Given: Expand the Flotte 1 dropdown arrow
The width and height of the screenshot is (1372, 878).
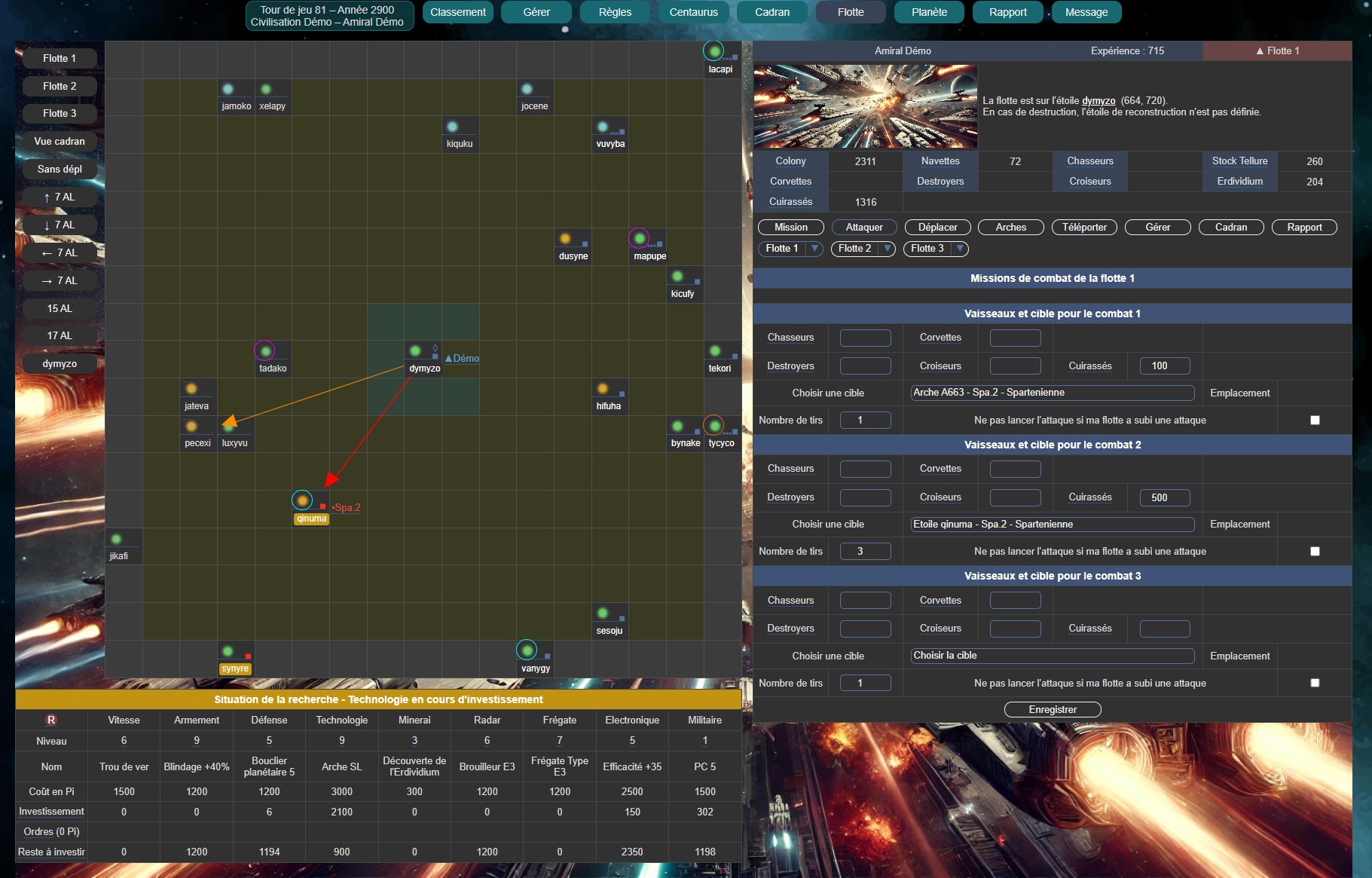Looking at the screenshot, I should click(814, 249).
